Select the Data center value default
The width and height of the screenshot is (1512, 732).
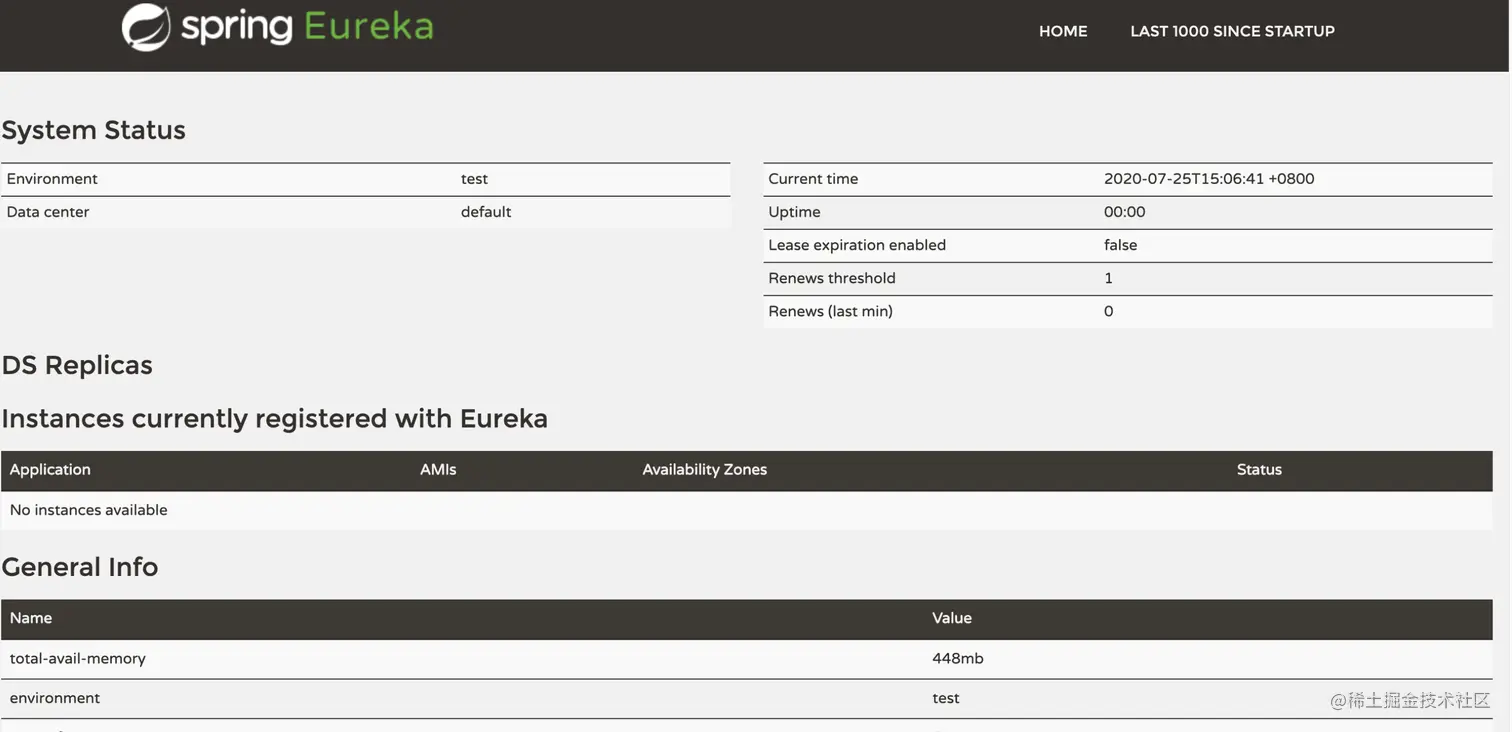click(x=486, y=212)
